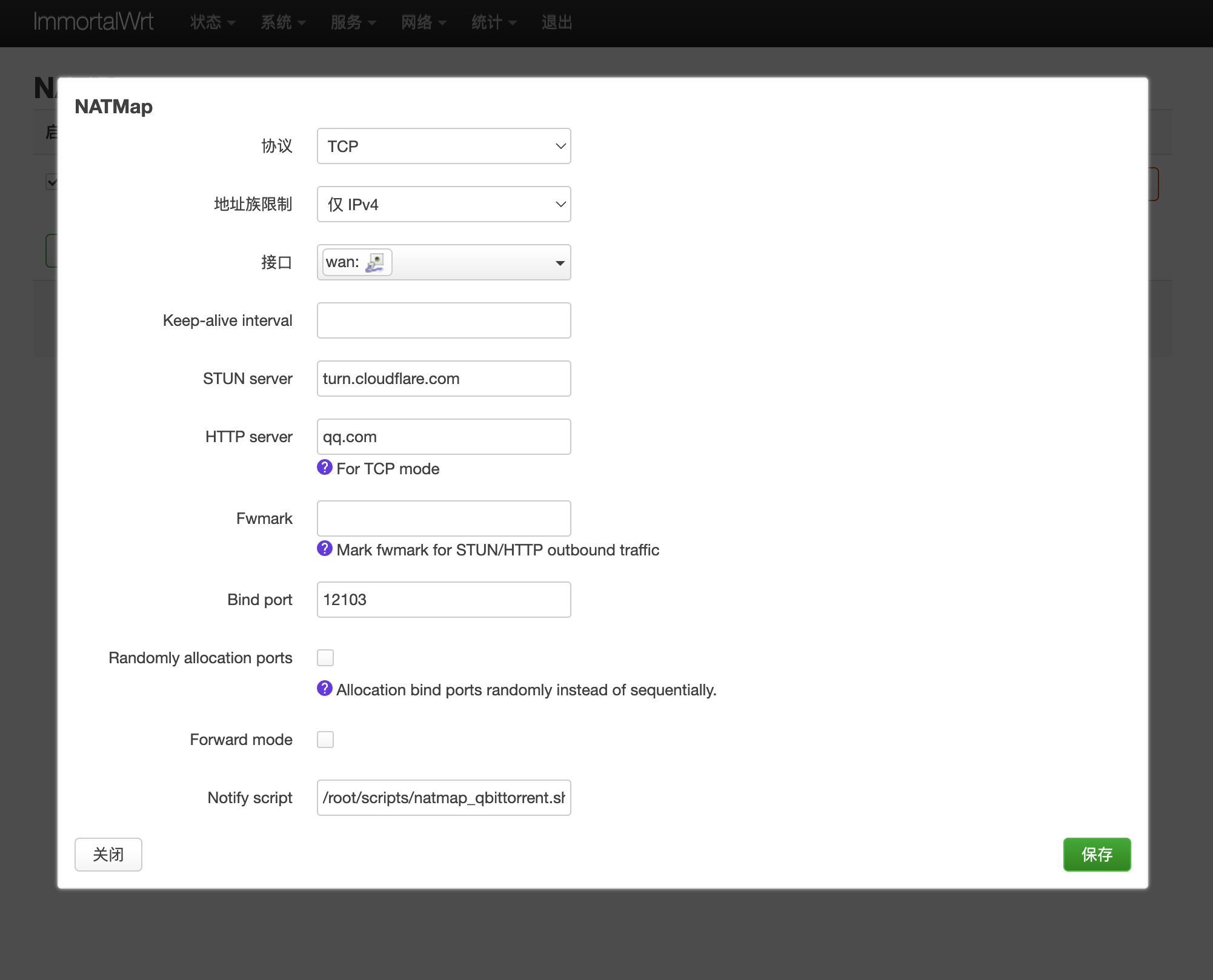Screen dimensions: 1213x980
Task: Enable Randomly allocation ports checkbox
Action: tap(325, 658)
